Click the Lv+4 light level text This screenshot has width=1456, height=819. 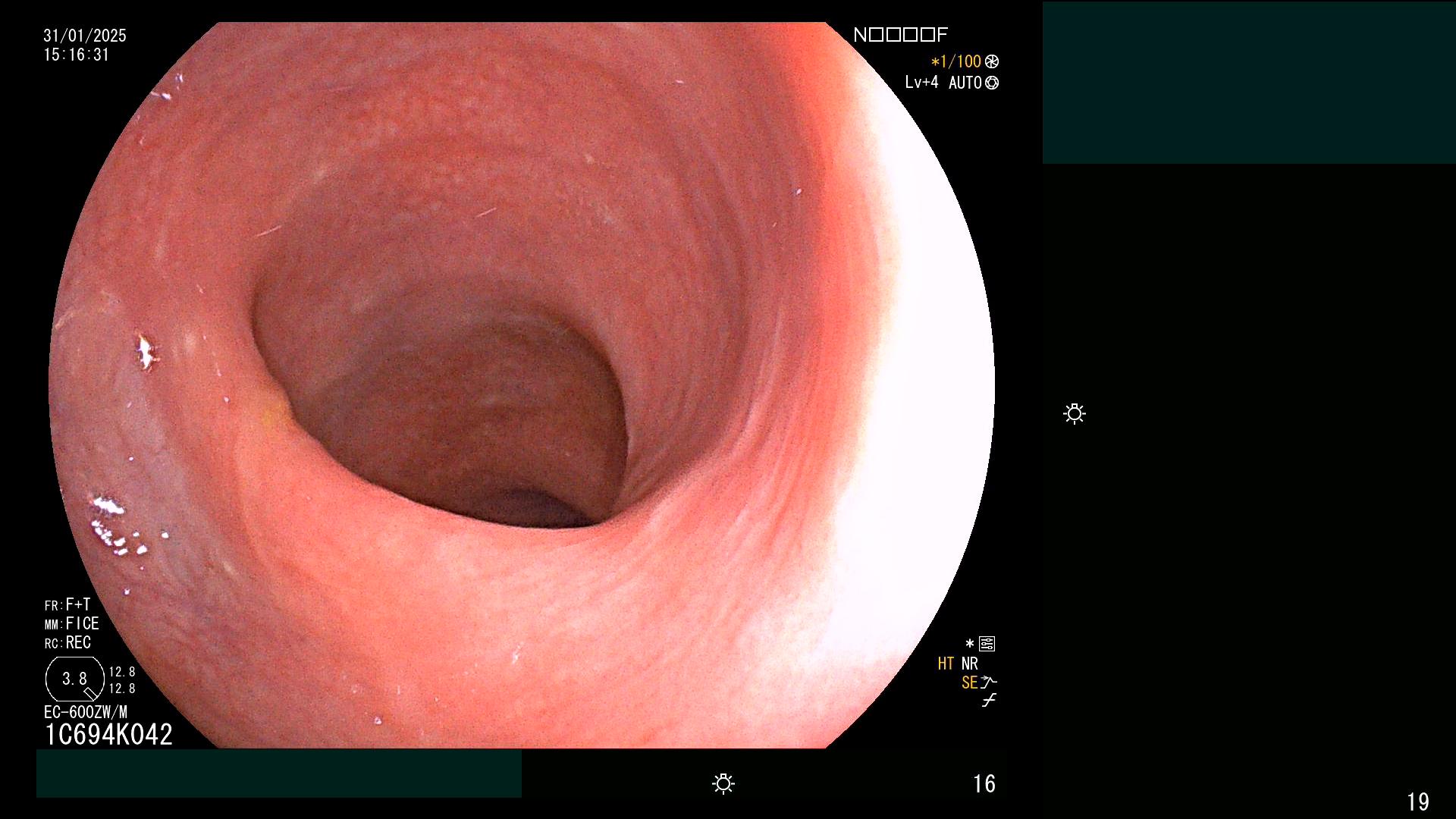coord(921,82)
